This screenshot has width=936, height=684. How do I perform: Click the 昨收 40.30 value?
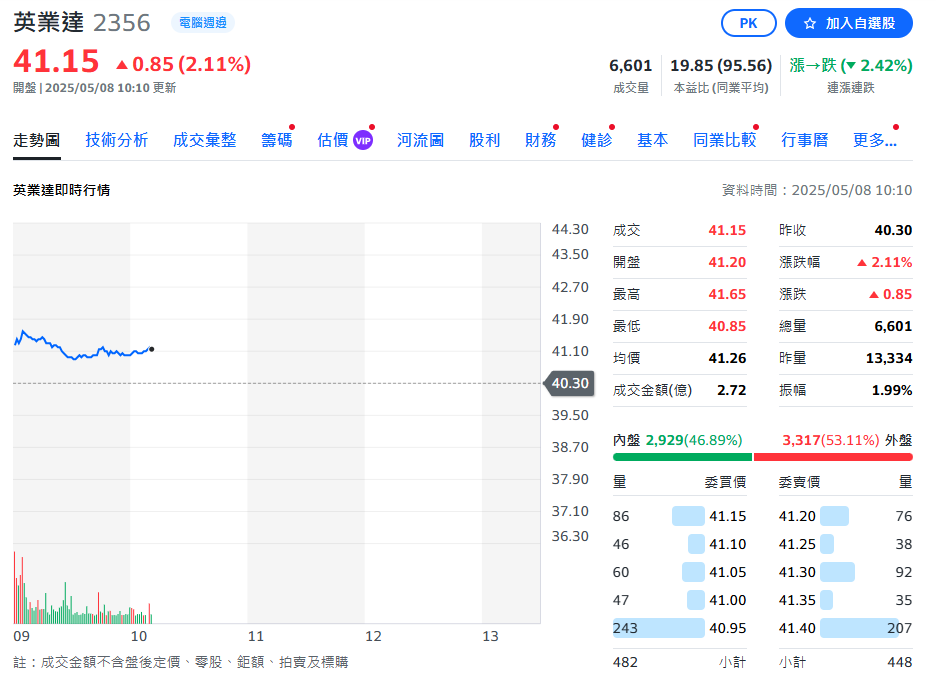(893, 230)
